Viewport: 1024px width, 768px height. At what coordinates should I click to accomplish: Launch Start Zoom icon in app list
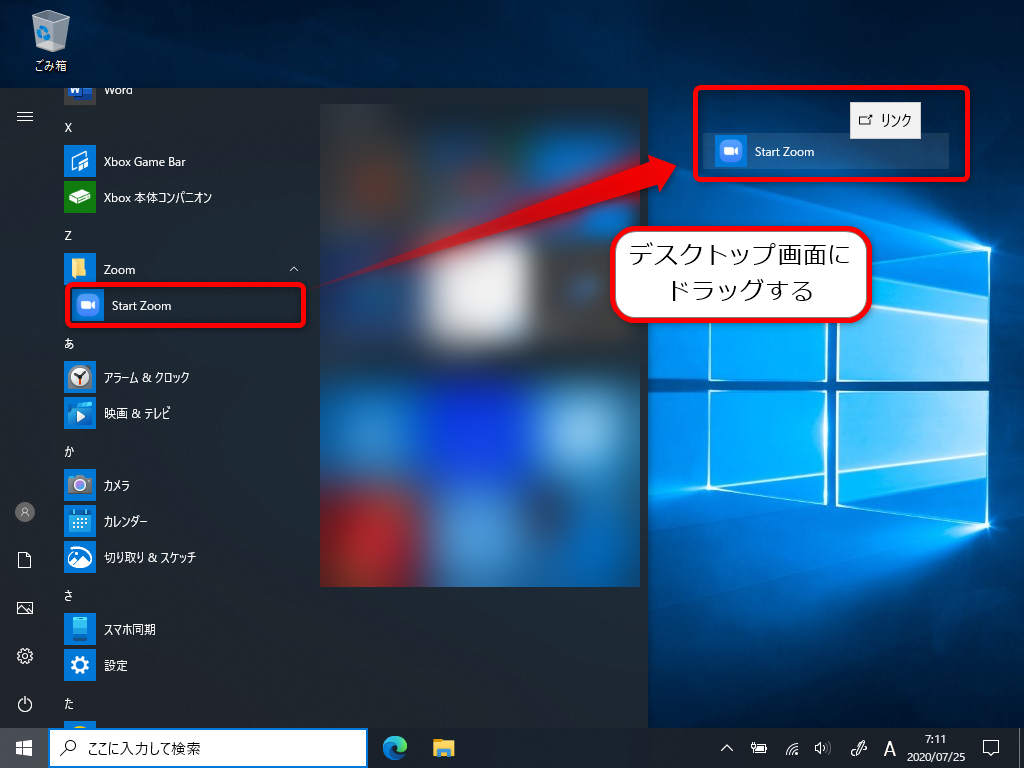tap(88, 305)
